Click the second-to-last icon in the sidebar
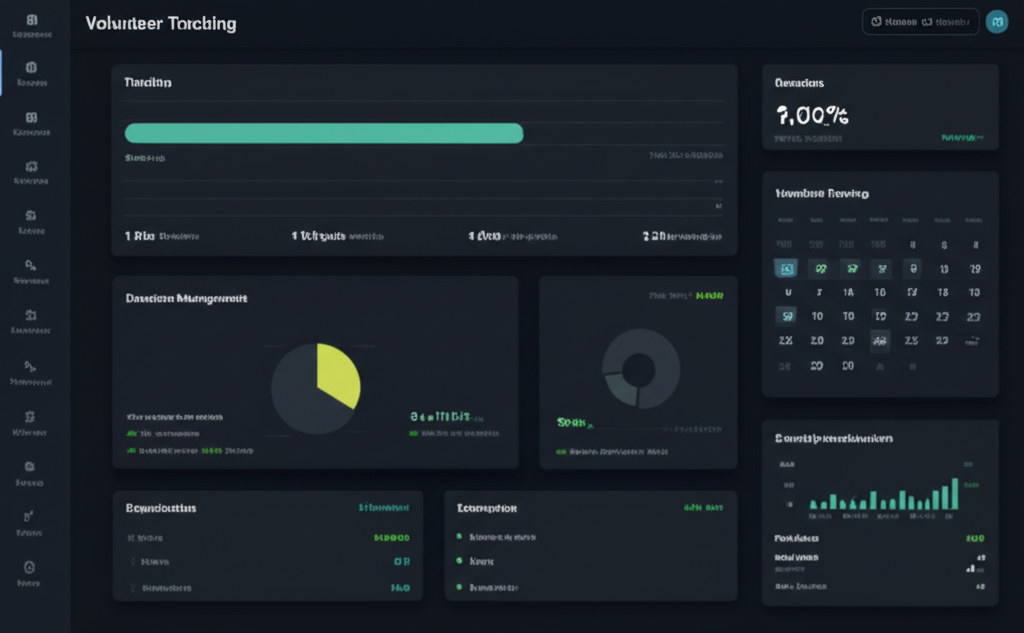The image size is (1024, 633). pyautogui.click(x=30, y=516)
